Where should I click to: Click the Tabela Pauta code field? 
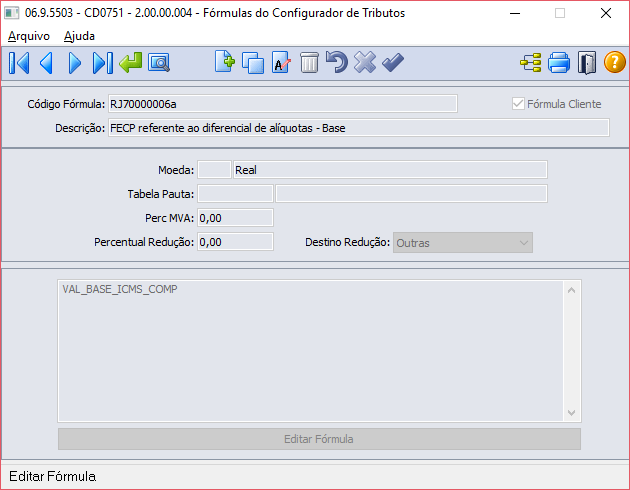pyautogui.click(x=235, y=194)
